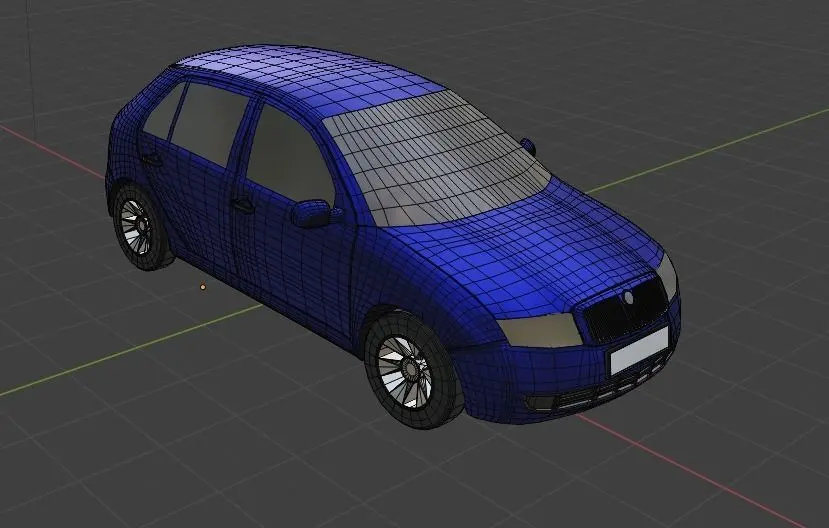Image resolution: width=829 pixels, height=528 pixels.
Task: Select the car's front wheel
Action: tap(413, 368)
